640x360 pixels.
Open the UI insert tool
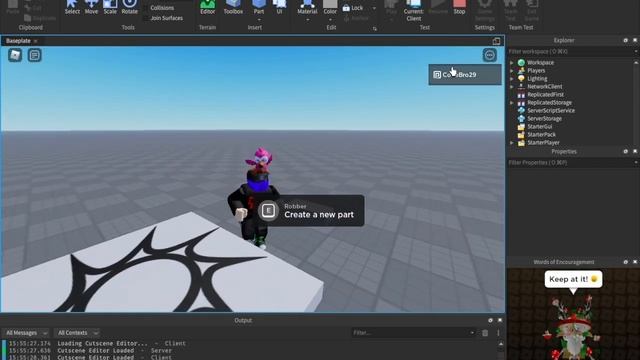pos(279,7)
